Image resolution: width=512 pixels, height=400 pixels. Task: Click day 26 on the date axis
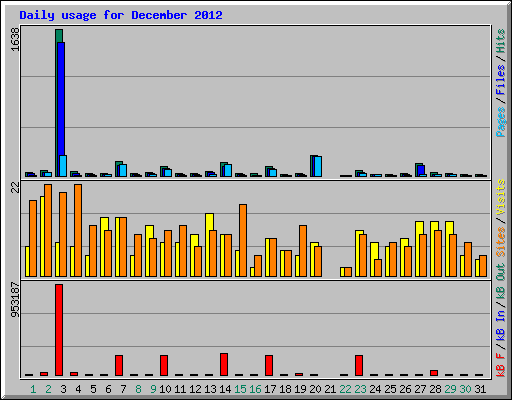click(x=405, y=389)
